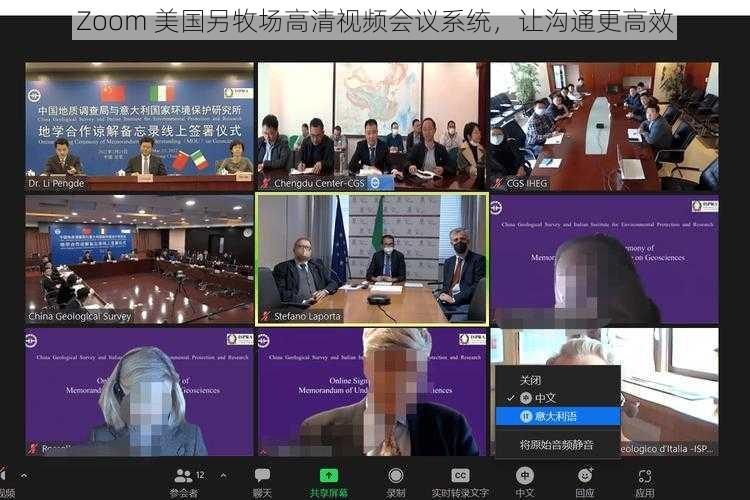Click muted mic icon on CGS IHEG
This screenshot has width=750, height=500.
[498, 183]
